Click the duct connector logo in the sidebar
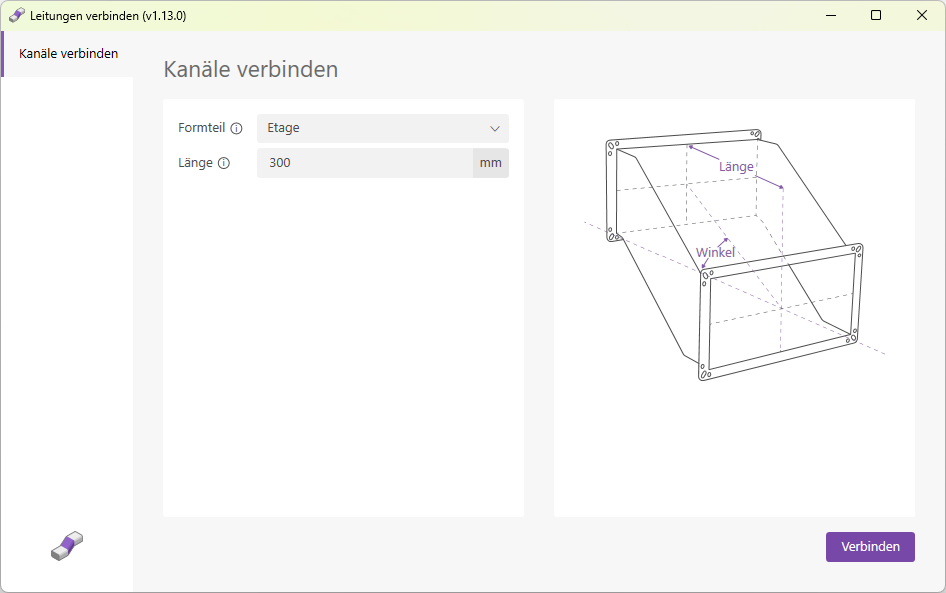 click(66, 545)
